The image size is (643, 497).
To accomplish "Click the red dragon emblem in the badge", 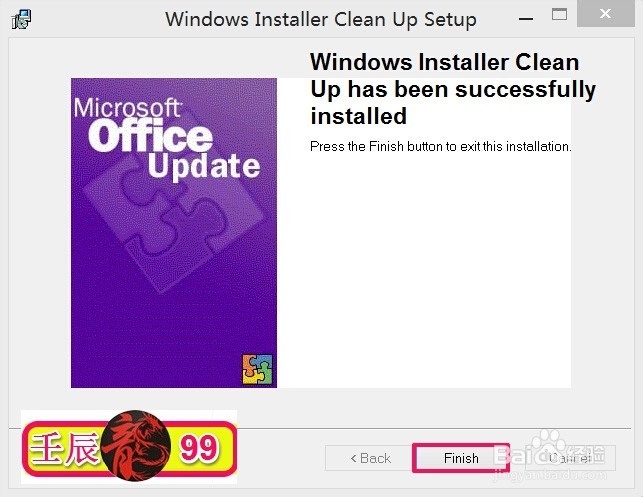I will 136,445.
